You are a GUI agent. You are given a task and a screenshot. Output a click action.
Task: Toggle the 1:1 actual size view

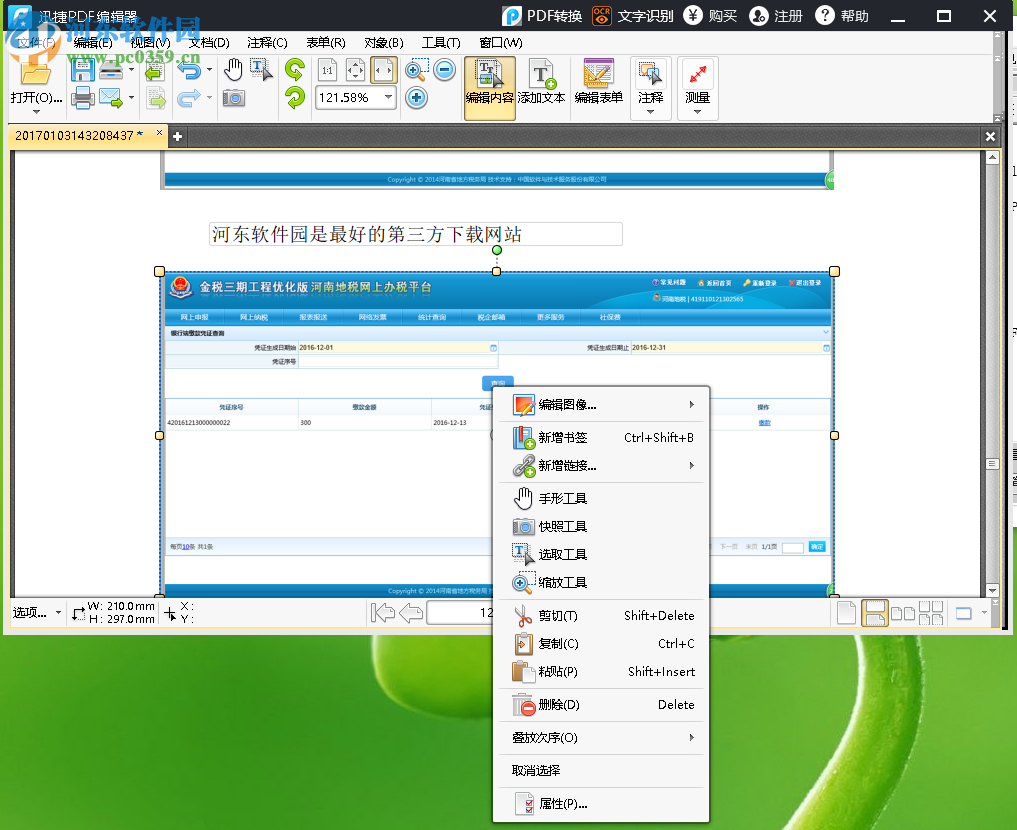pos(325,70)
